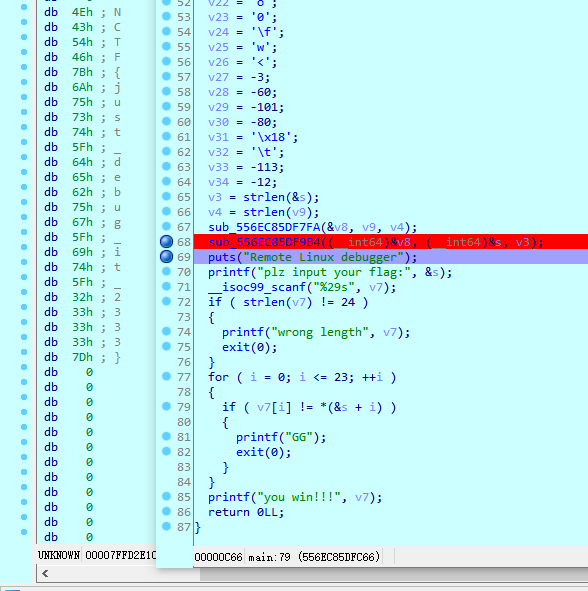Image resolution: width=588 pixels, height=591 pixels.
Task: Click __isoc99_scanf on line 71
Action: click(257, 287)
